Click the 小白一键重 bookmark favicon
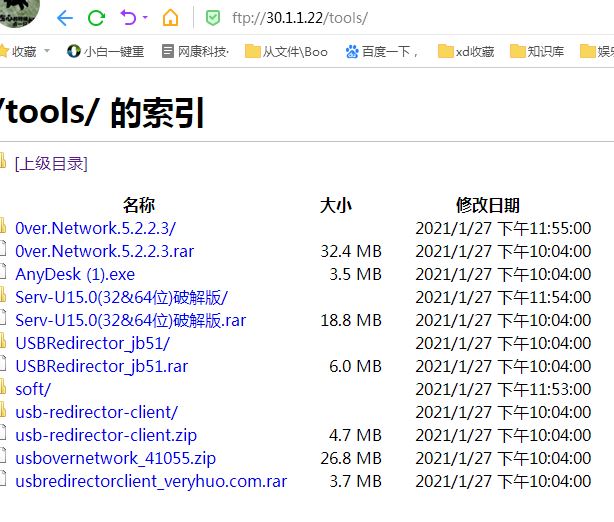The height and width of the screenshot is (522, 614). coord(74,51)
